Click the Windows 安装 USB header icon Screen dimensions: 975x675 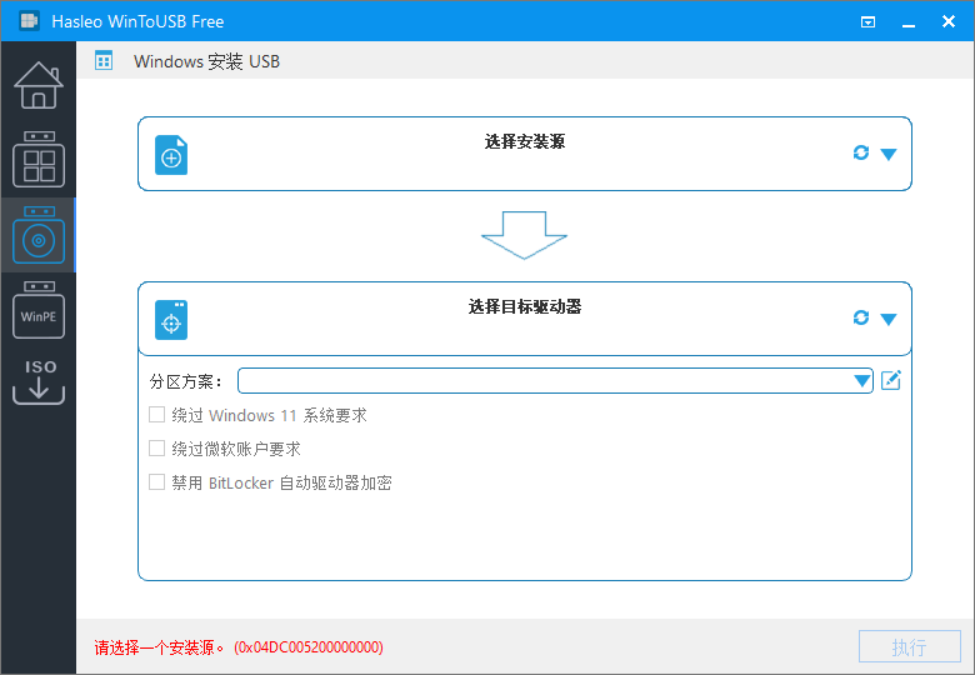[x=104, y=61]
